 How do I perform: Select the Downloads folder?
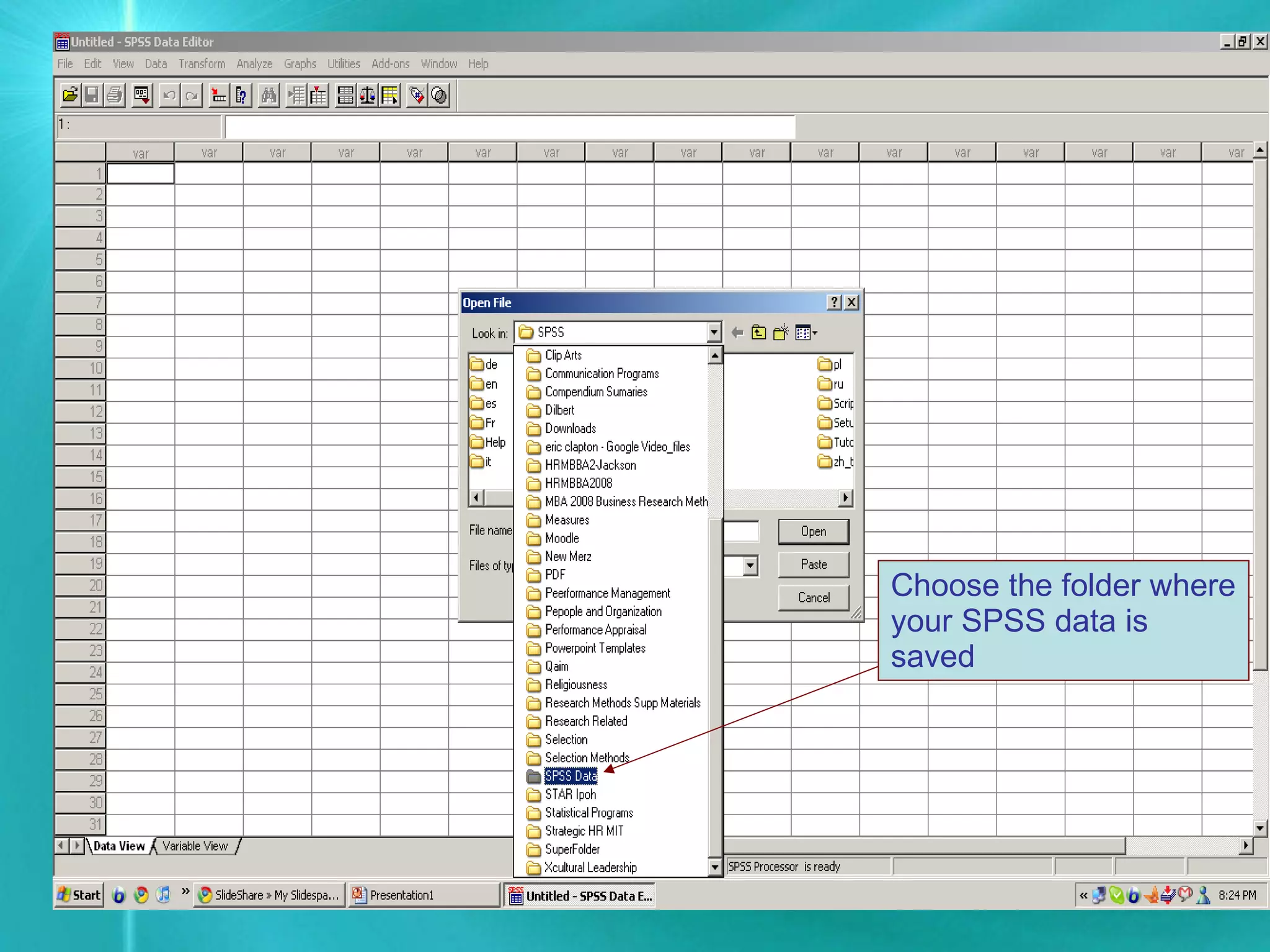pyautogui.click(x=570, y=428)
